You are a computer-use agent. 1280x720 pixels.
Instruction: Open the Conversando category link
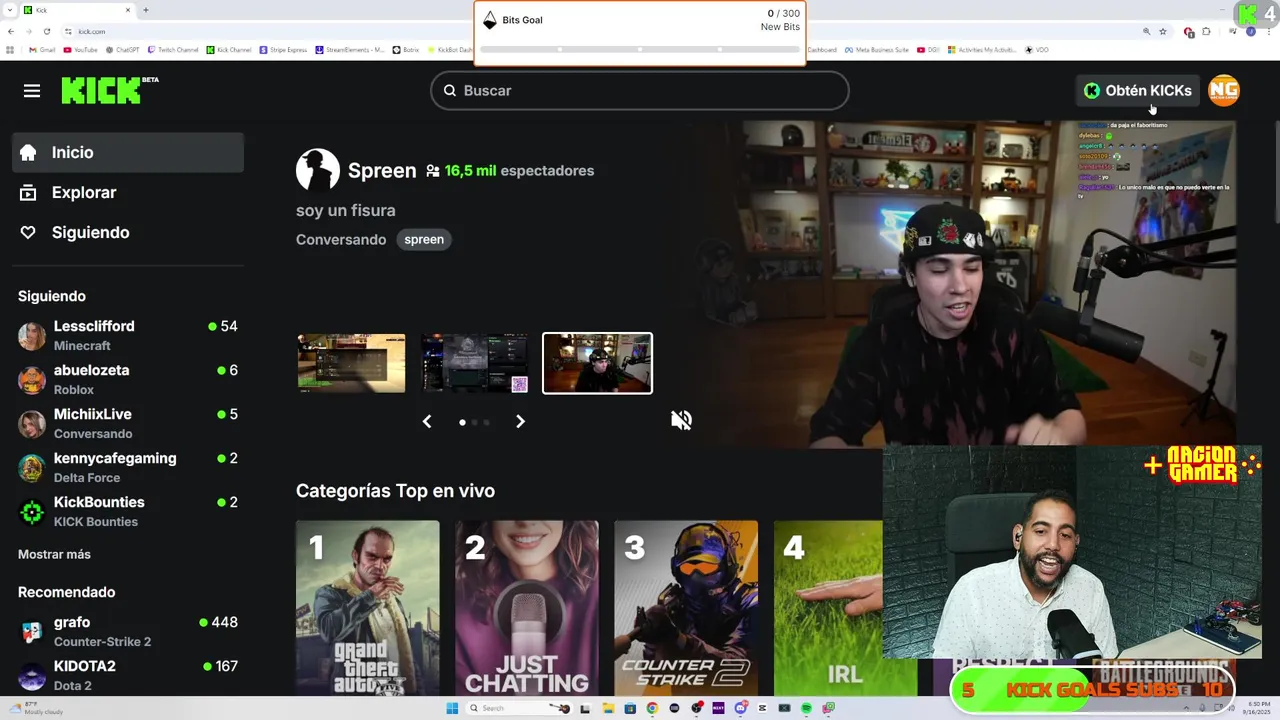tap(341, 240)
